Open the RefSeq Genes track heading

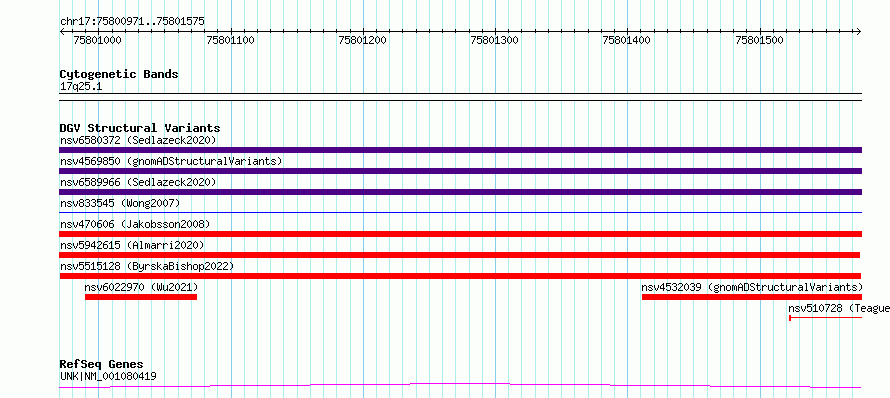coord(102,364)
